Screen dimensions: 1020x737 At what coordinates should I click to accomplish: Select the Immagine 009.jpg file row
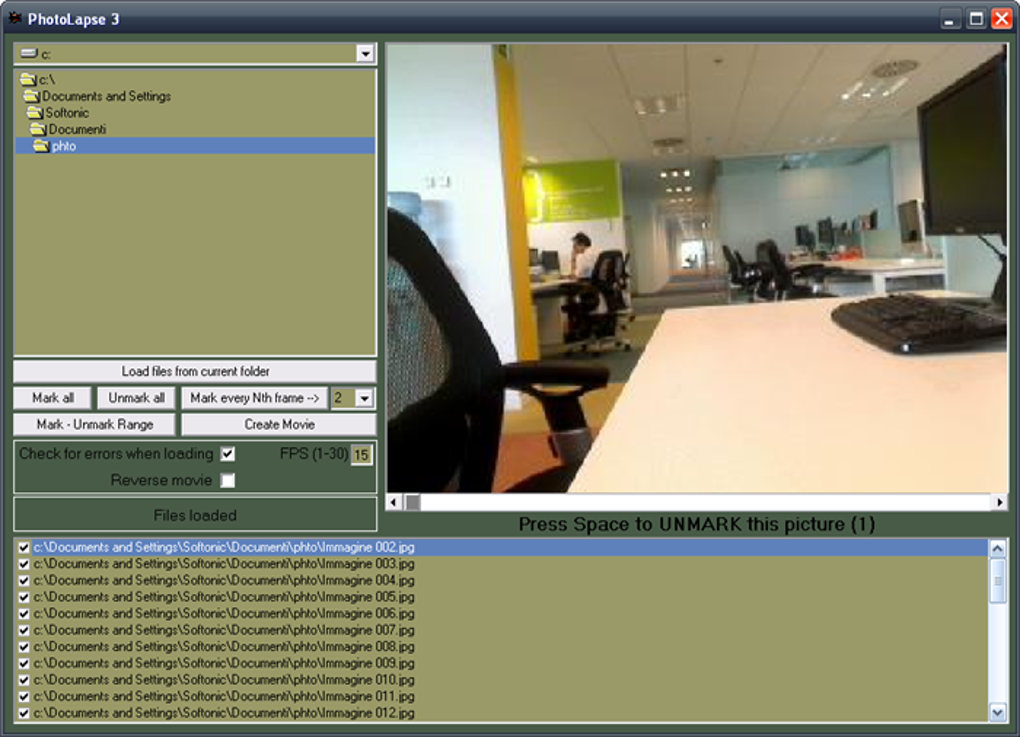point(502,663)
